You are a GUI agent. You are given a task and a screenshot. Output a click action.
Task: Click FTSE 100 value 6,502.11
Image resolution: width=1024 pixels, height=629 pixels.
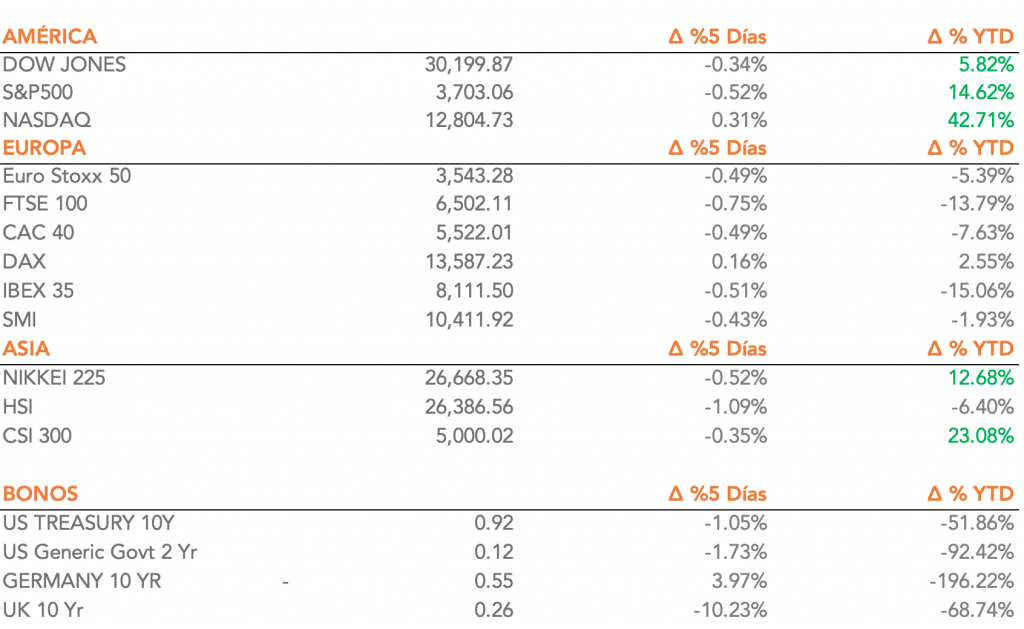pos(471,204)
